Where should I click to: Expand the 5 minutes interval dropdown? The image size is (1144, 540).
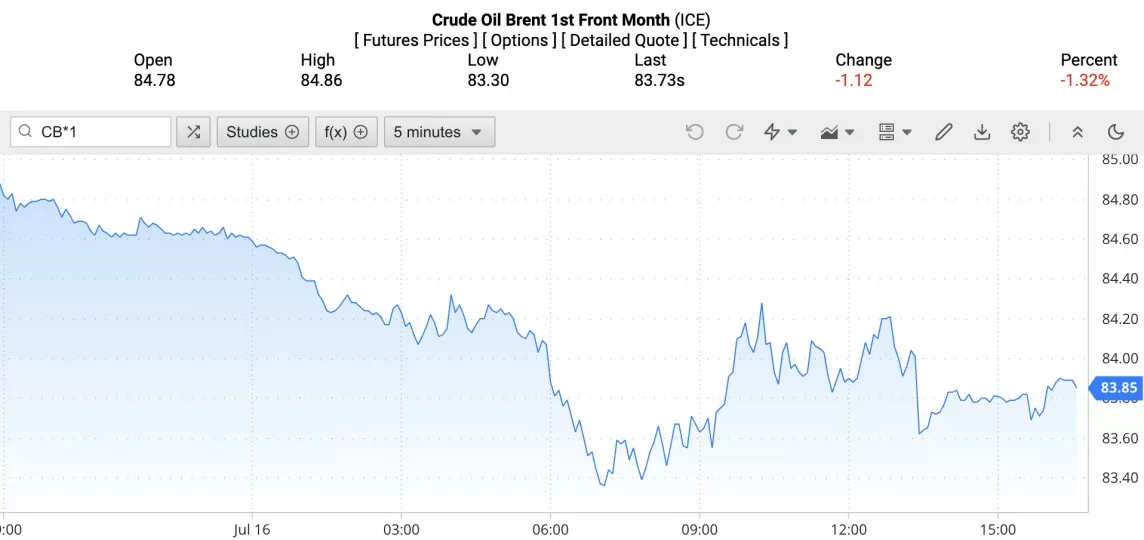(x=439, y=132)
